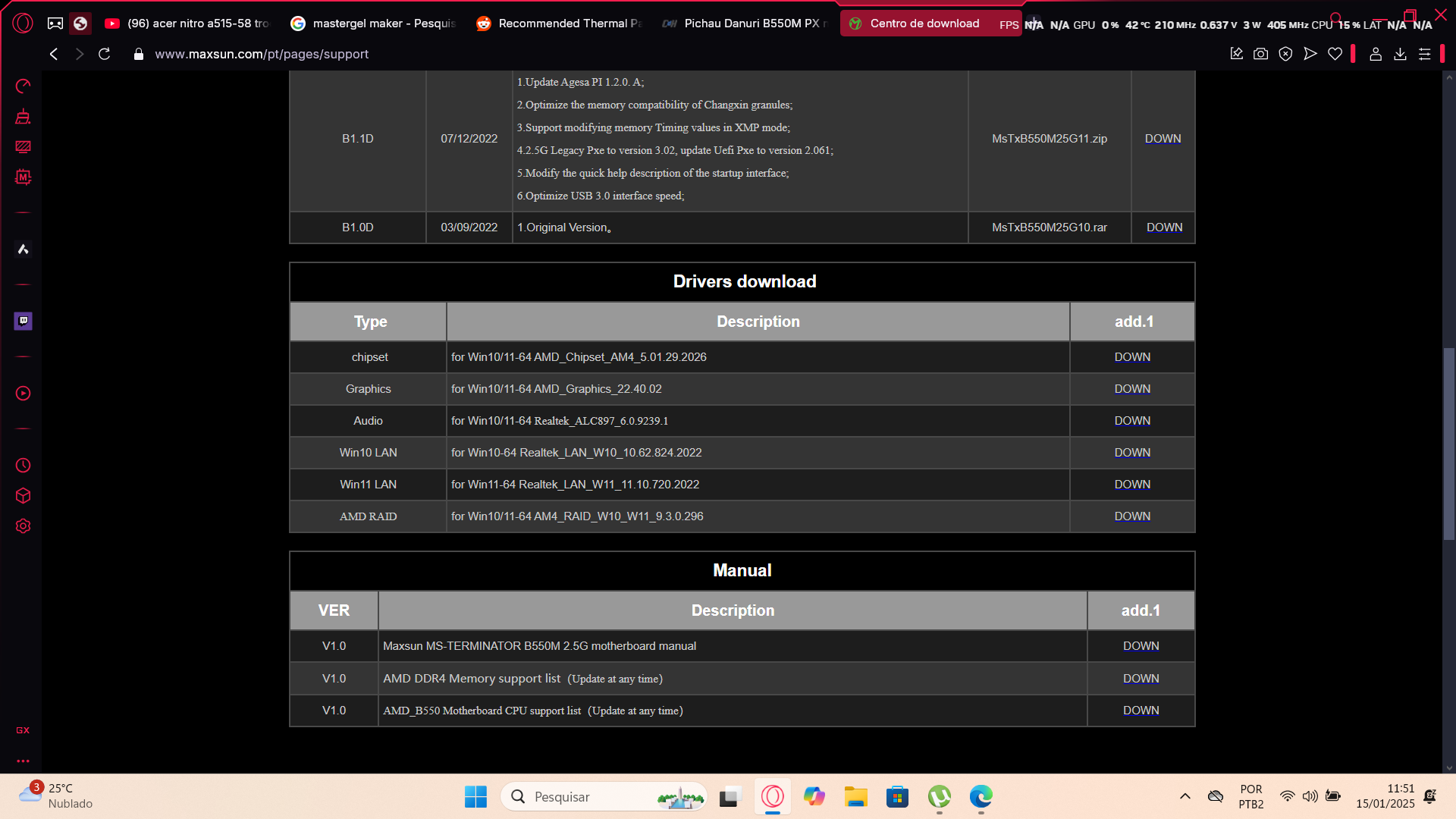Take a snapshot with camera icon
1456x819 pixels.
tap(1260, 54)
